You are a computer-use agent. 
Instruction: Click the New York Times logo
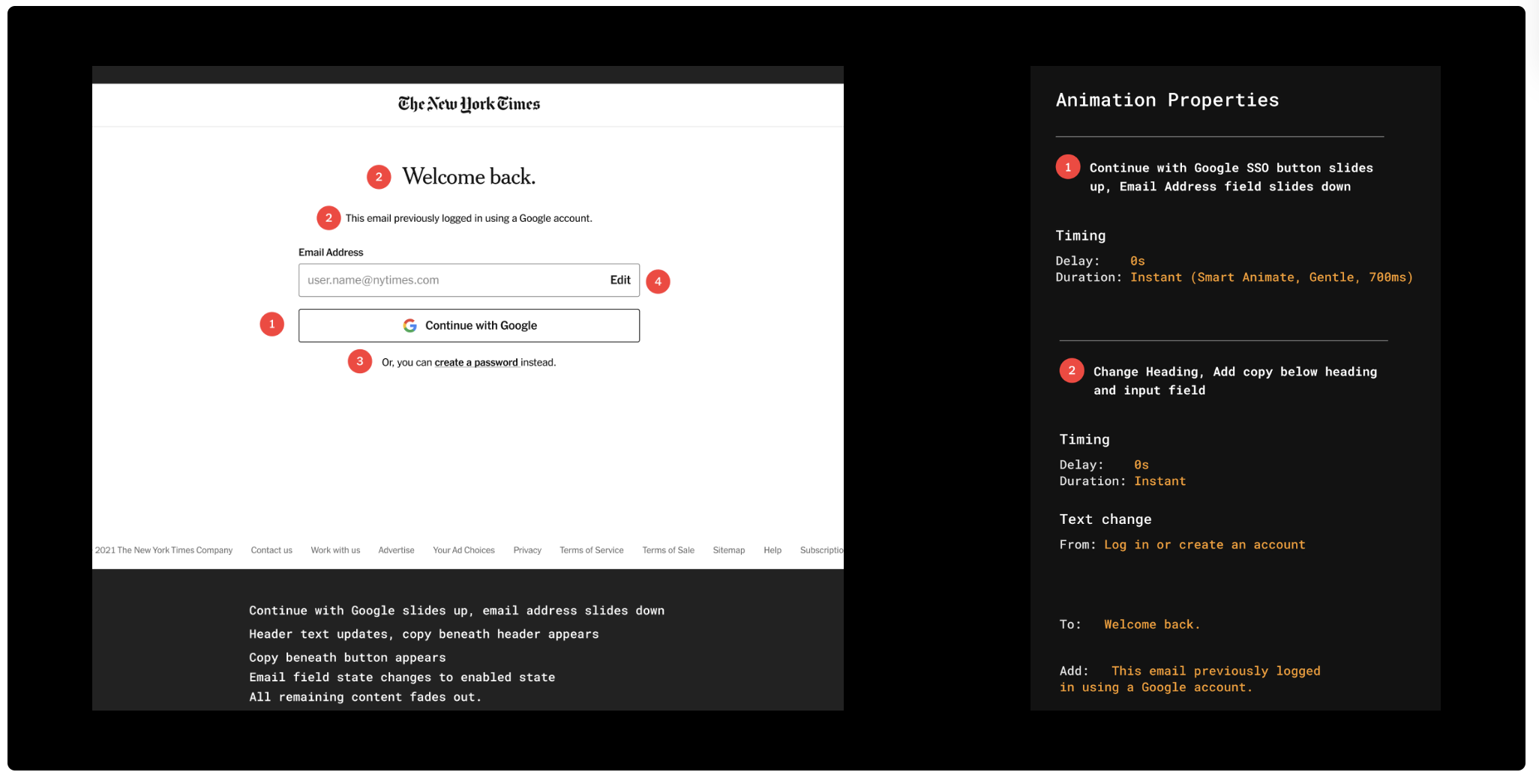(469, 104)
